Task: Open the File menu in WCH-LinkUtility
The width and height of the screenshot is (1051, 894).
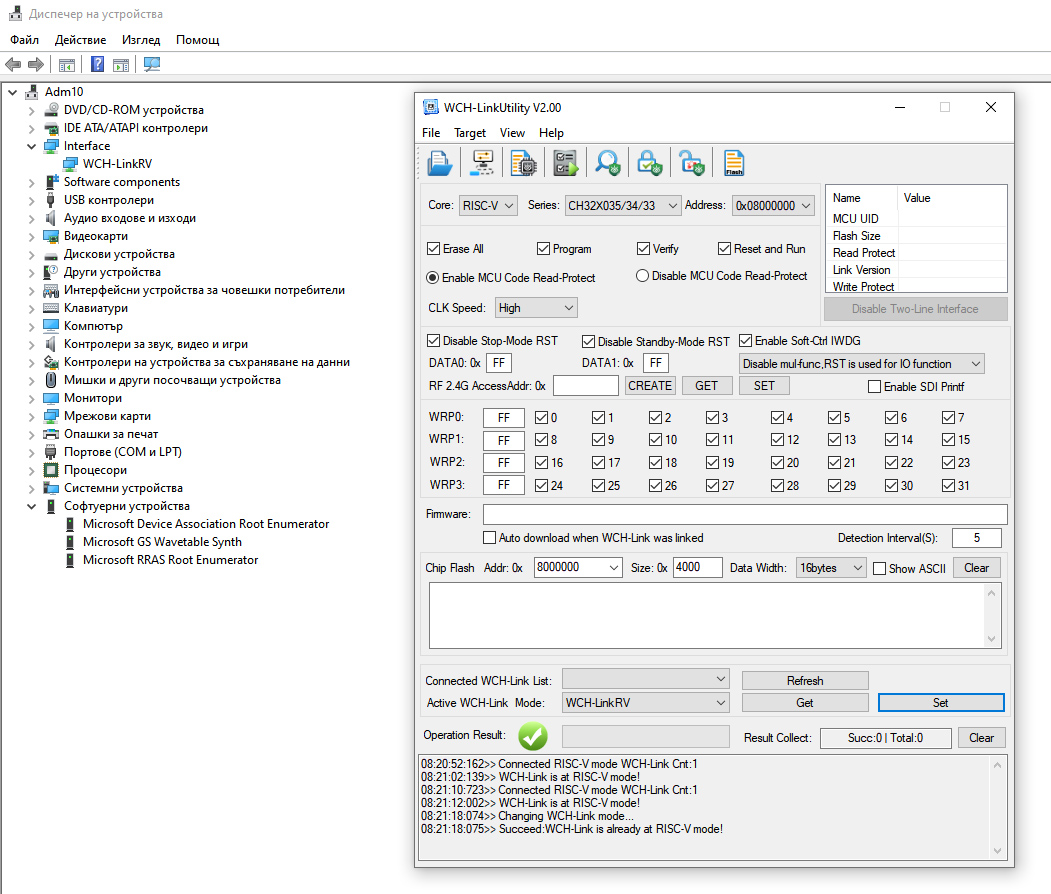Action: tap(431, 133)
